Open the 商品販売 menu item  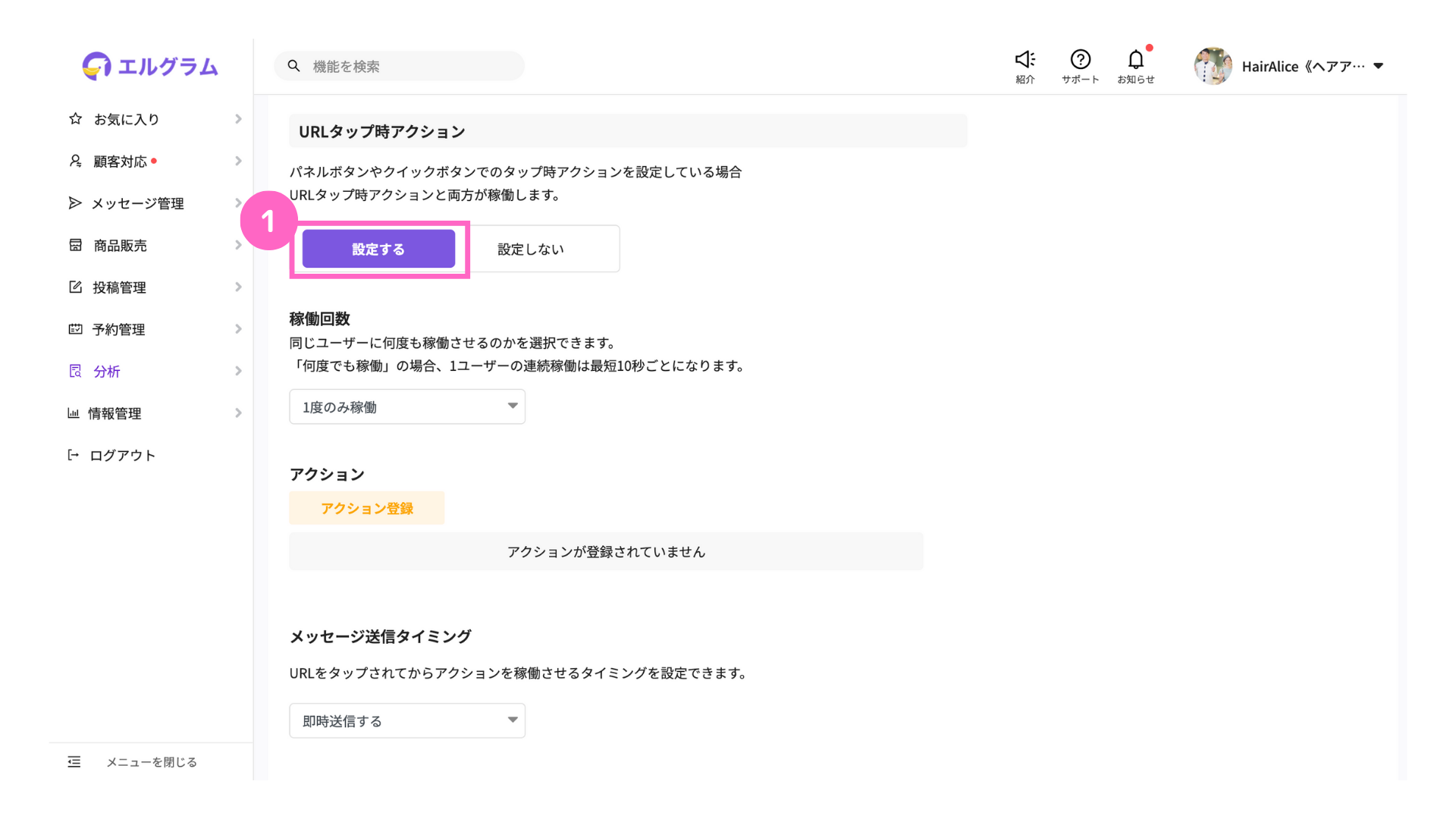[x=120, y=245]
